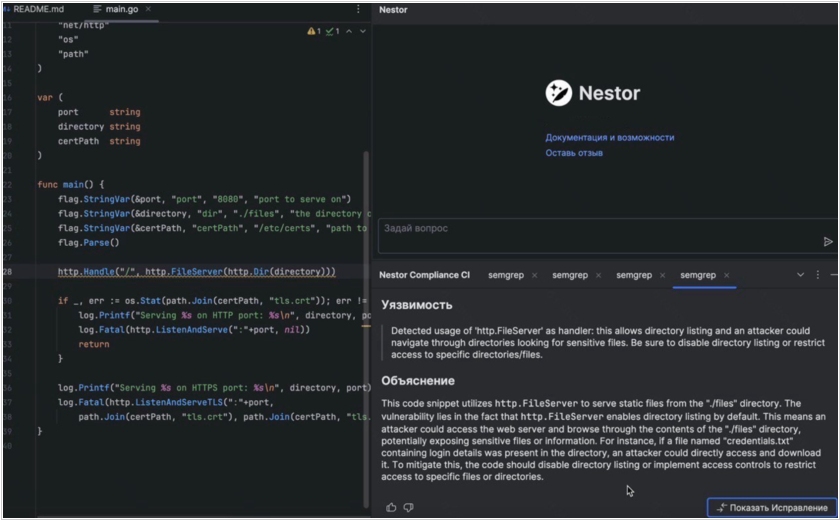Close the second semgrep tab
Viewport: 840px width, 520px height.
pyautogui.click(x=598, y=275)
